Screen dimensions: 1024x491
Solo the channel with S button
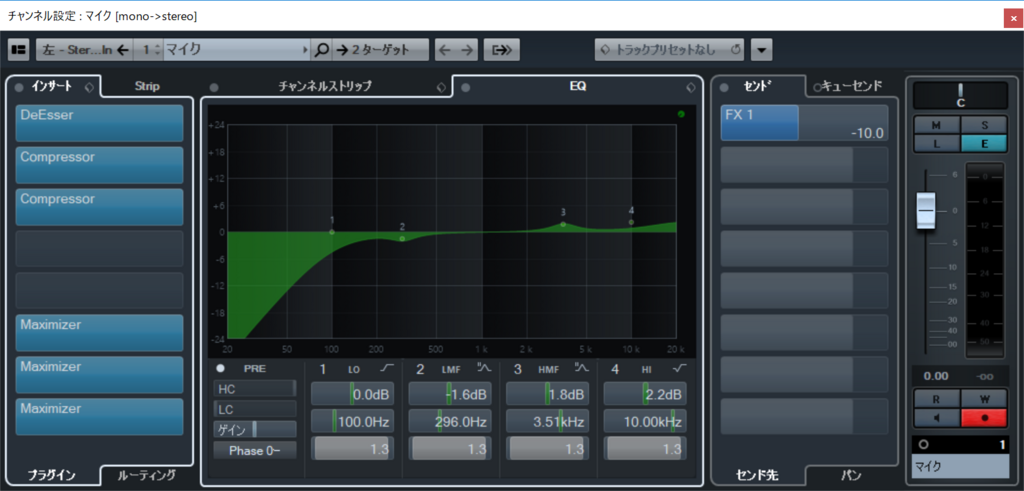coord(984,125)
